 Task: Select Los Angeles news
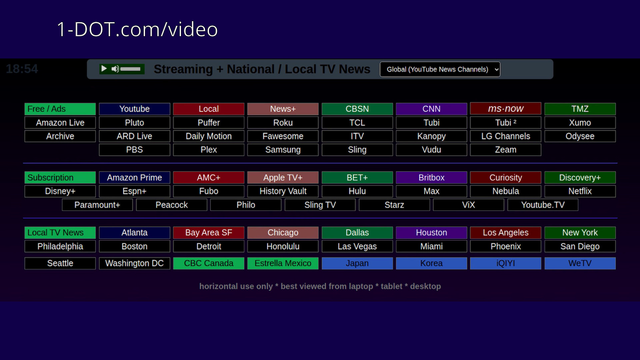pyautogui.click(x=506, y=233)
